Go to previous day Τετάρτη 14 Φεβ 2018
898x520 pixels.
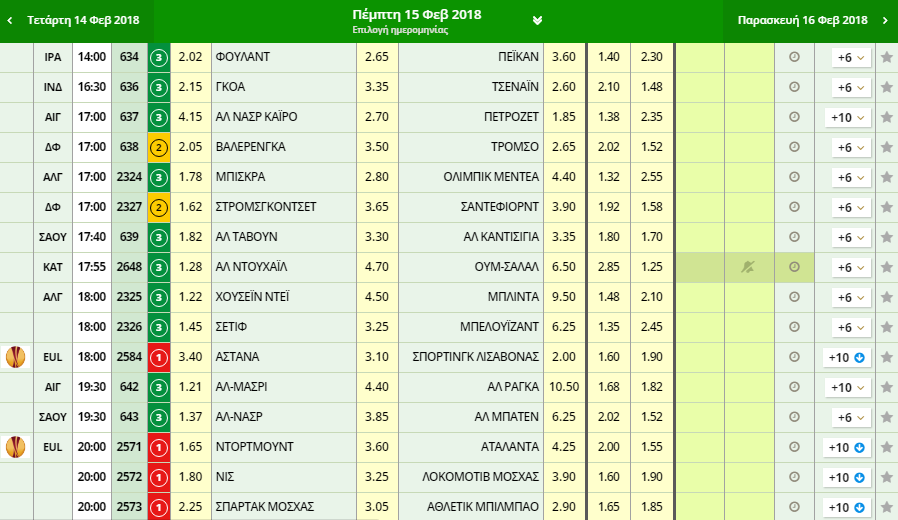75,20
